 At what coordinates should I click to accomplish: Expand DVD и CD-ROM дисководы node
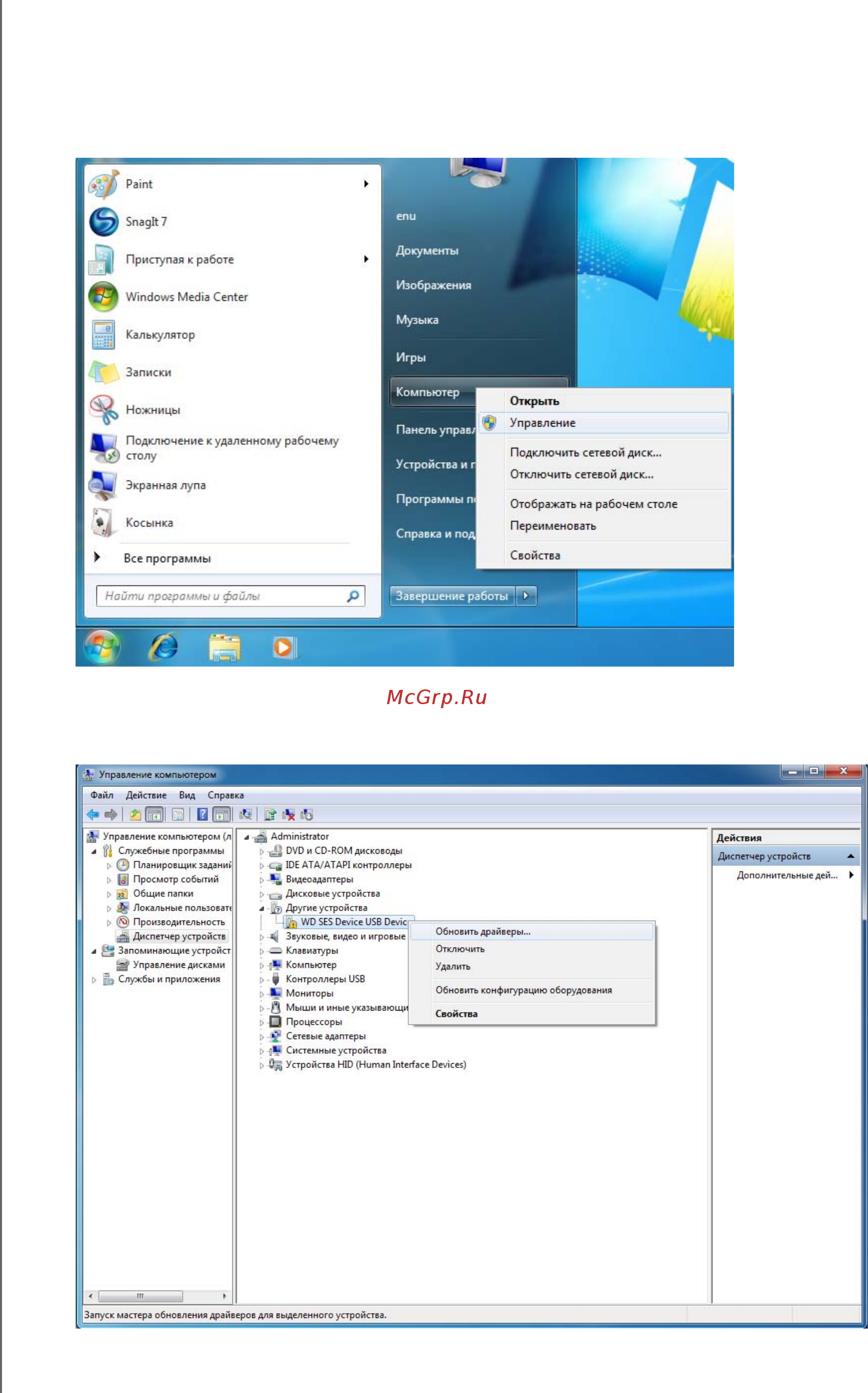262,851
